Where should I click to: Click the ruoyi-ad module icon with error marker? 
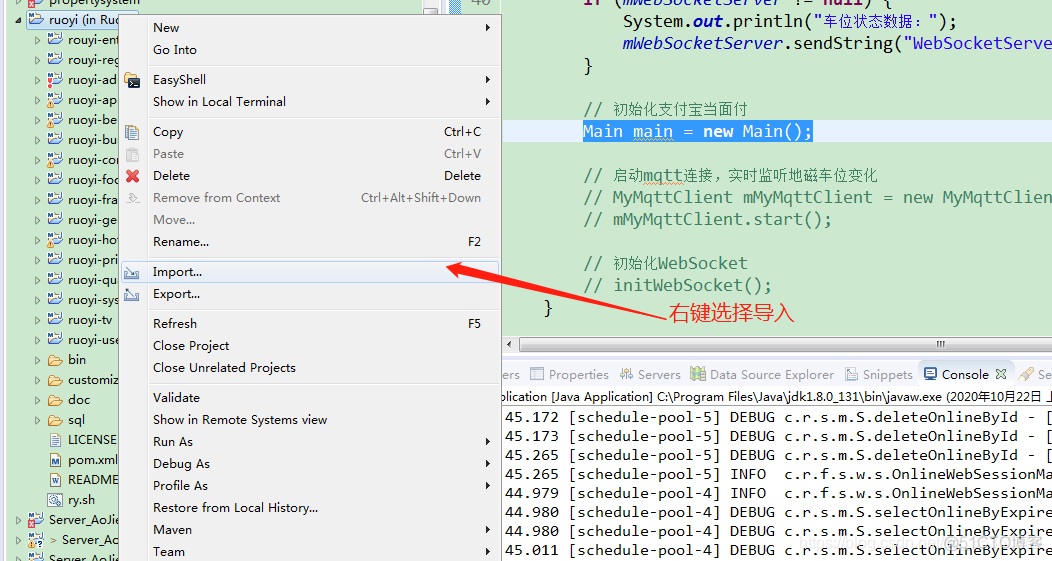pyautogui.click(x=55, y=80)
